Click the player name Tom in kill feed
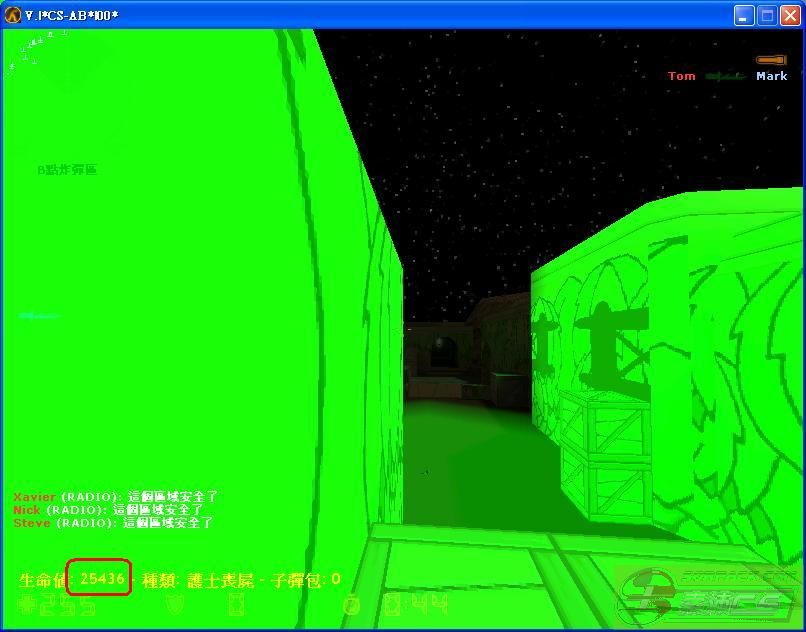806x632 pixels. pos(682,76)
